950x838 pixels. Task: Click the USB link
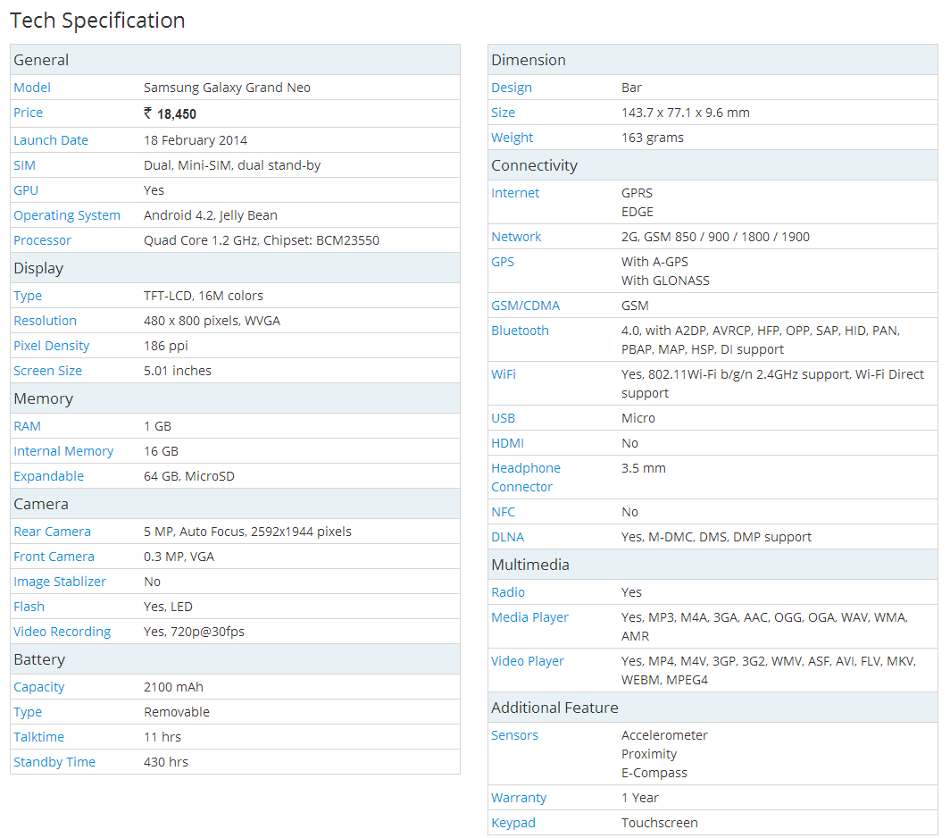503,419
